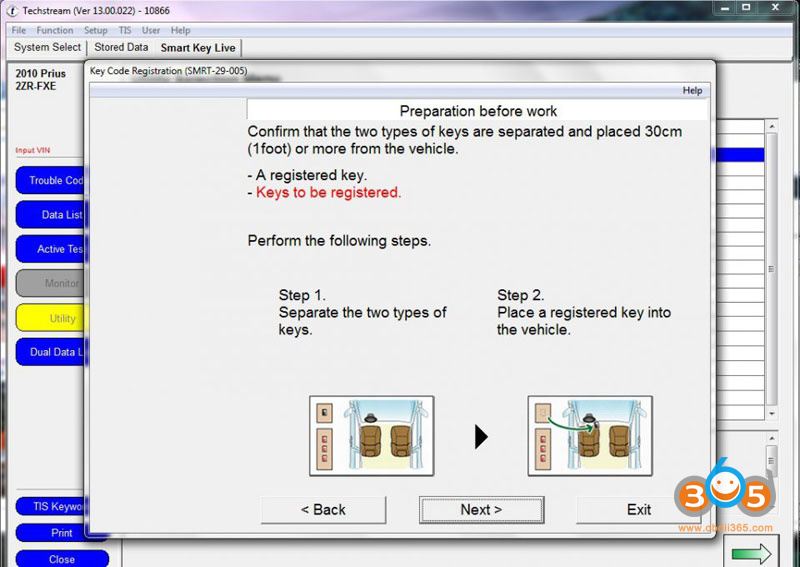Open Dual Data List in the sidebar
This screenshot has height=567, width=800.
[51, 352]
